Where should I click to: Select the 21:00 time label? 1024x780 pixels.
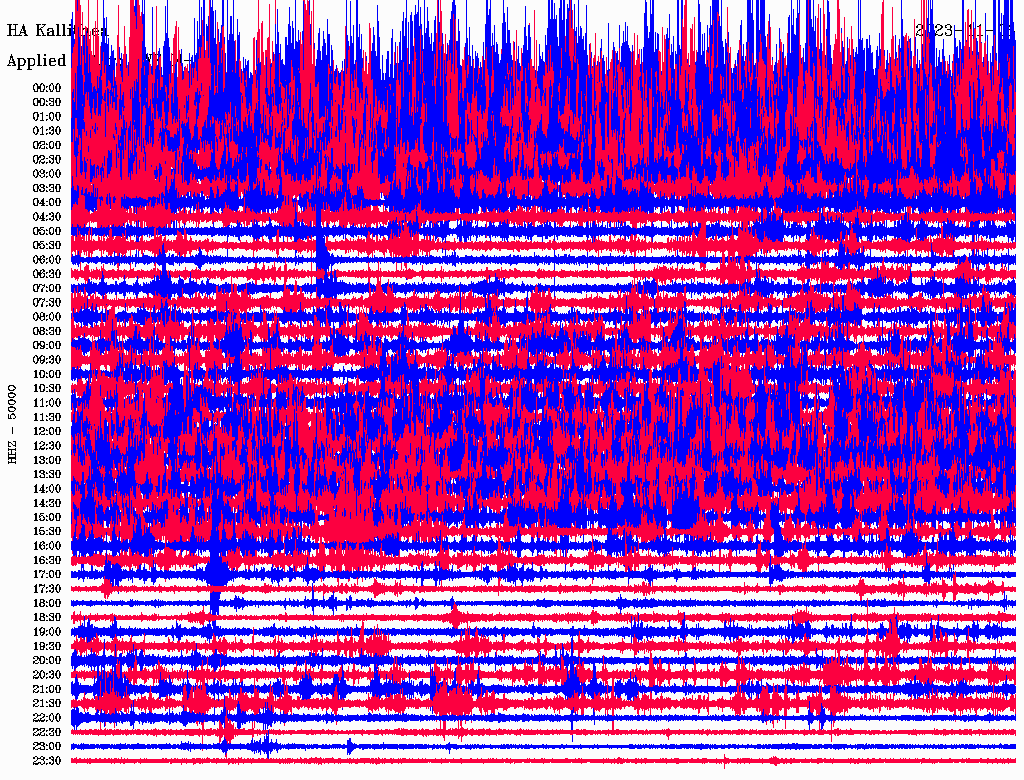[47, 689]
